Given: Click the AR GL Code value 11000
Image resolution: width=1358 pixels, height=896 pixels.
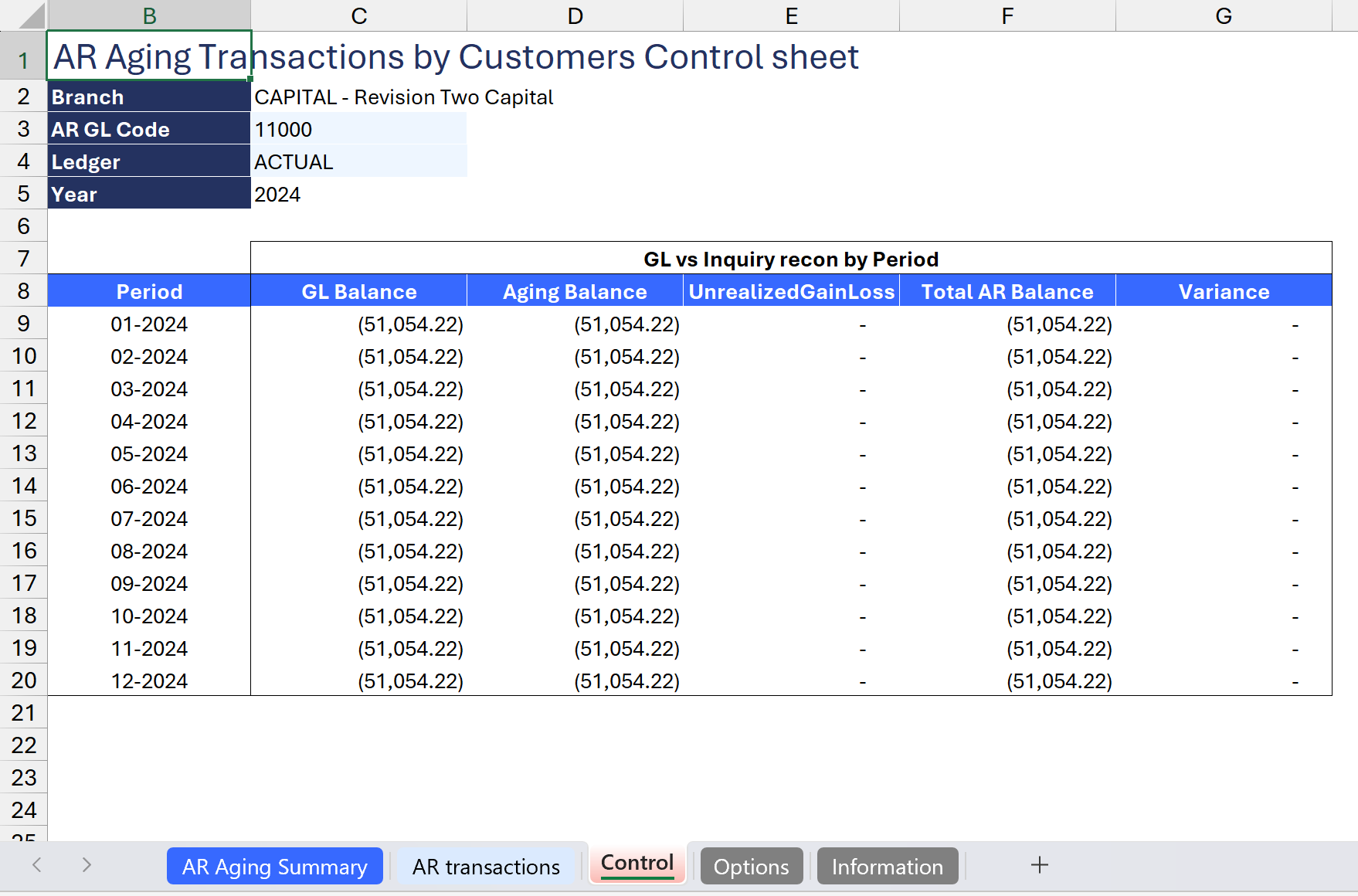Looking at the screenshot, I should (x=358, y=130).
